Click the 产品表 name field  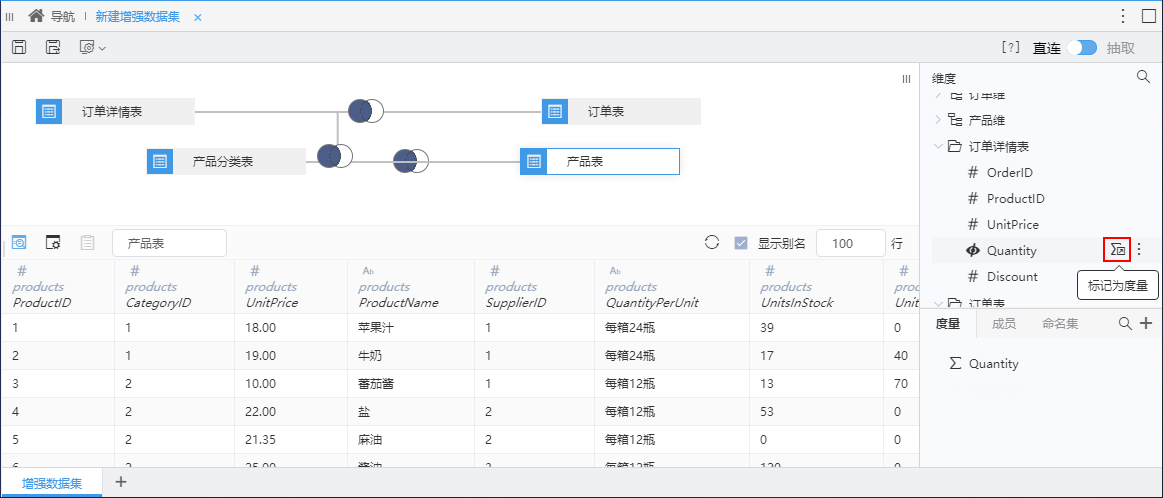click(170, 243)
